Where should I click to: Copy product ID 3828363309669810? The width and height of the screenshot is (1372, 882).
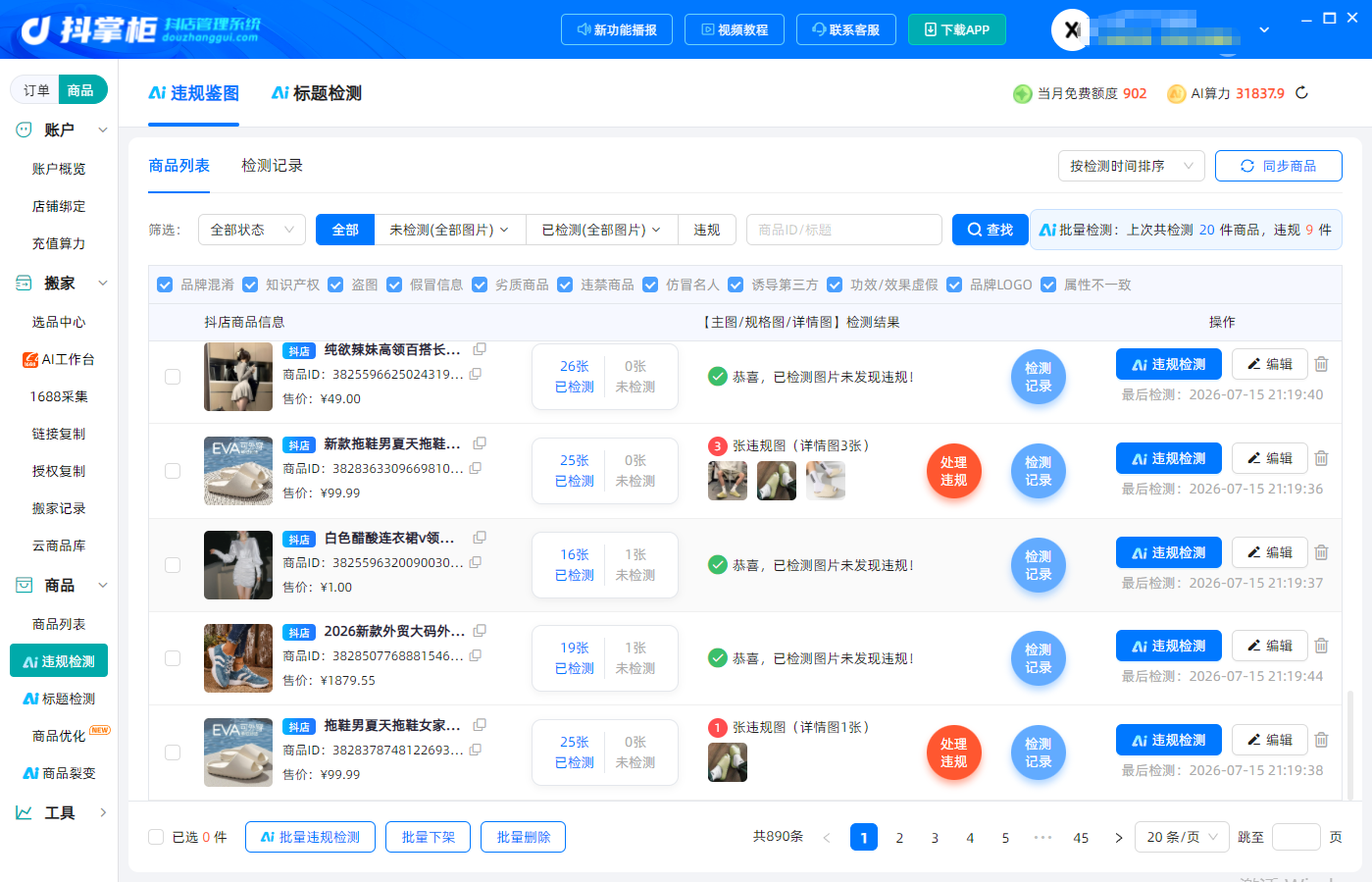[476, 468]
